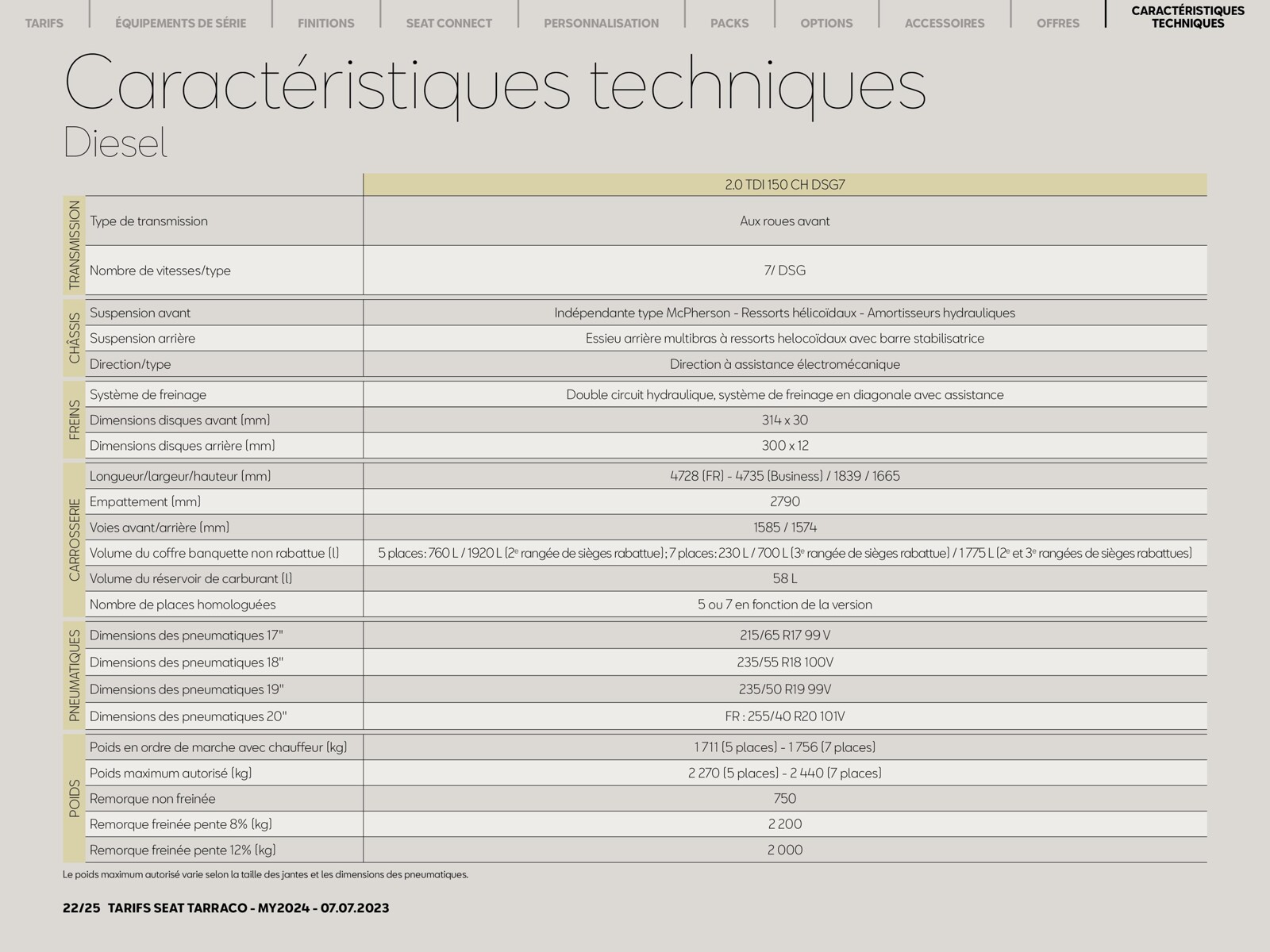The width and height of the screenshot is (1270, 952).
Task: Select 'Remorque non freinée' label
Action: [152, 799]
